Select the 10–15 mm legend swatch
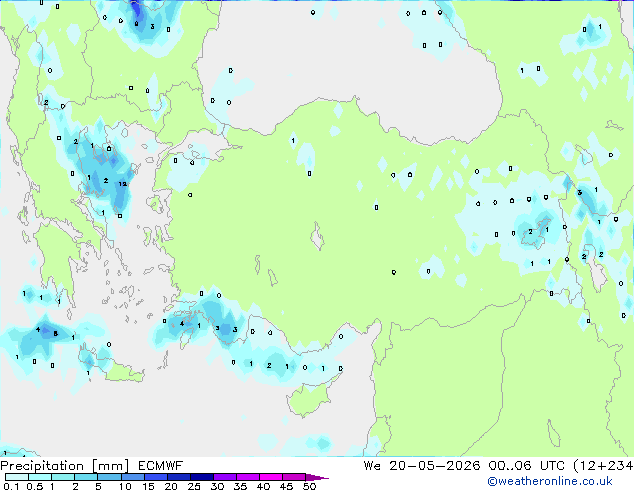This screenshot has height=490, width=634. pyautogui.click(x=133, y=477)
